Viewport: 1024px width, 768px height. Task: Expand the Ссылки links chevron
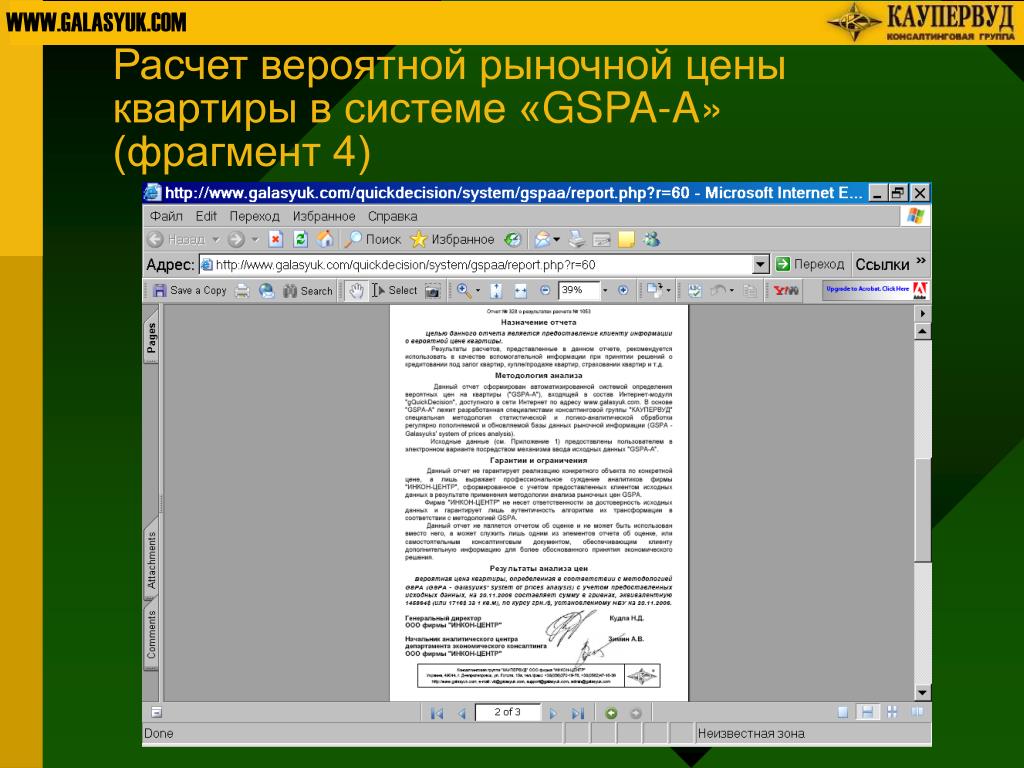[x=921, y=261]
